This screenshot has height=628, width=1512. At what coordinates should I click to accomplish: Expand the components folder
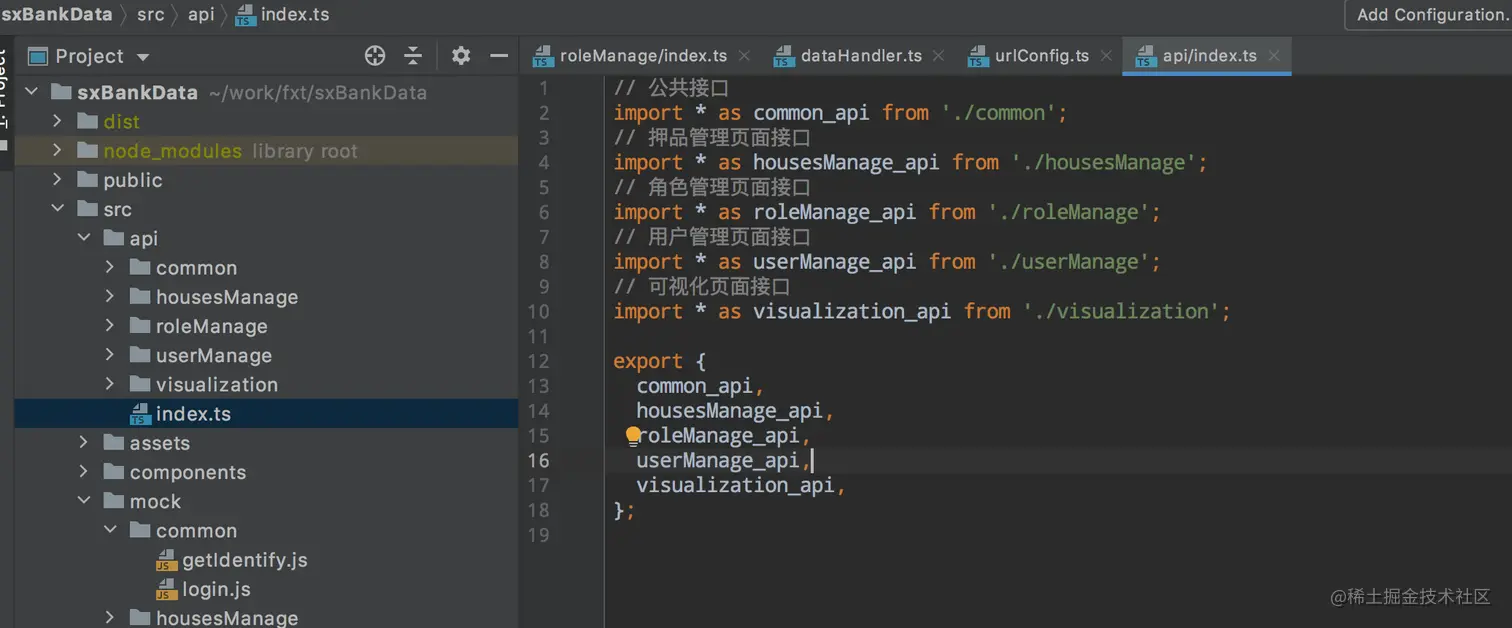tap(84, 472)
